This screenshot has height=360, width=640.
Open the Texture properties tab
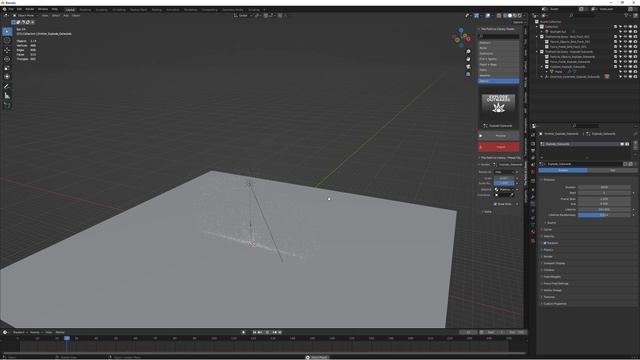click(x=533, y=241)
